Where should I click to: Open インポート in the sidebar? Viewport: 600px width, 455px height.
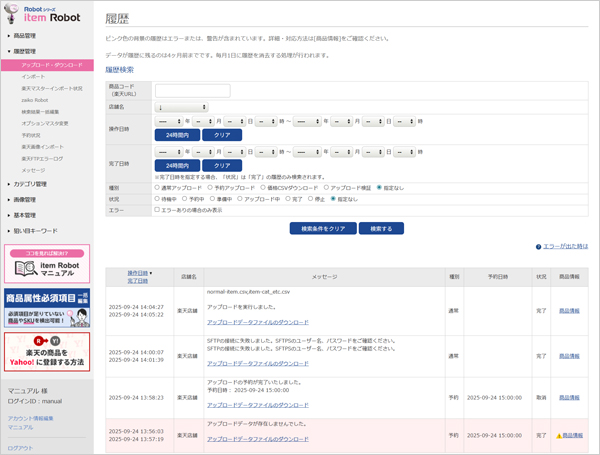(33, 77)
